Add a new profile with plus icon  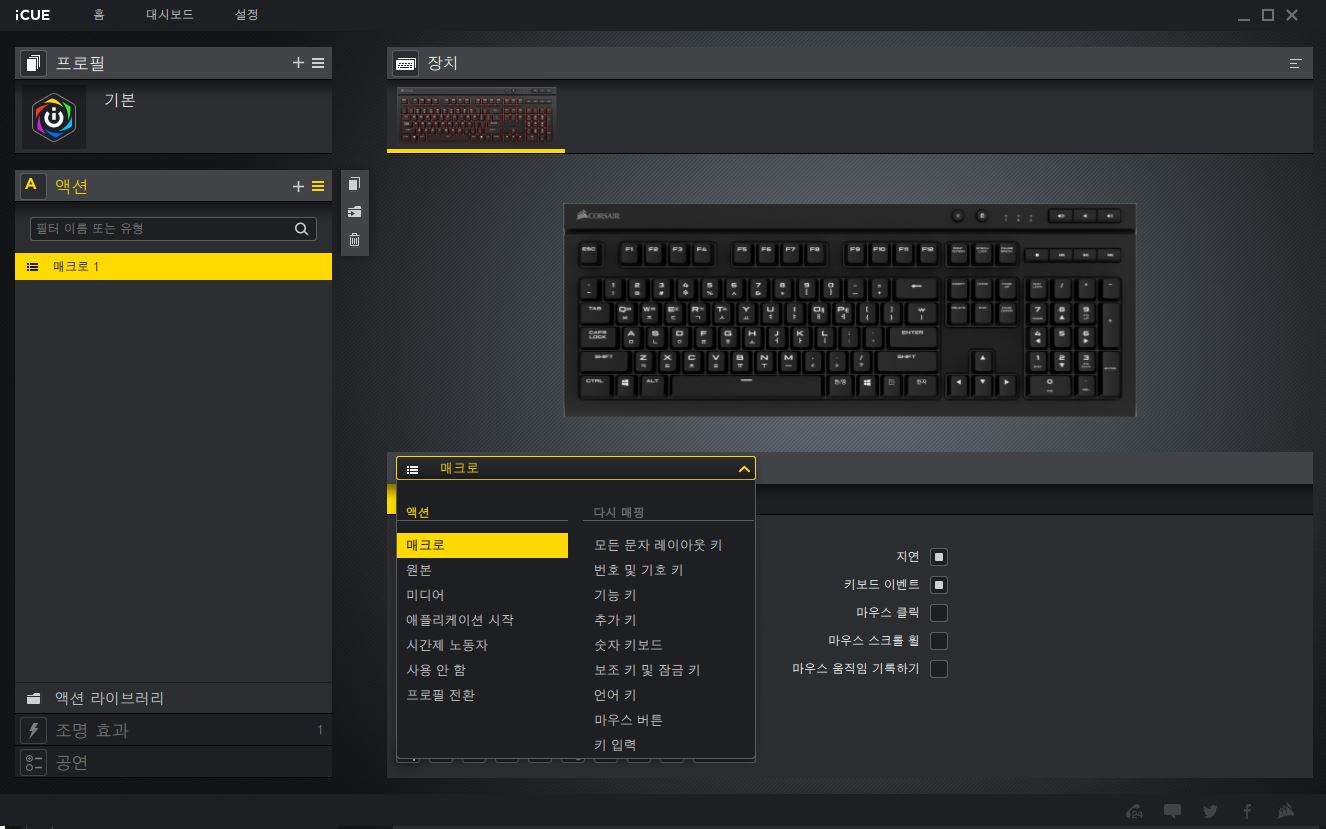[x=298, y=63]
